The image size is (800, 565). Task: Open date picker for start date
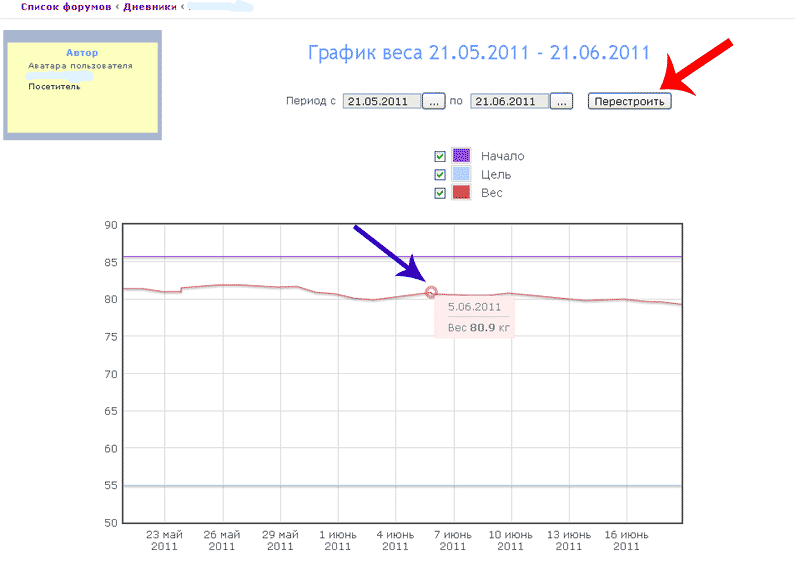click(x=433, y=101)
